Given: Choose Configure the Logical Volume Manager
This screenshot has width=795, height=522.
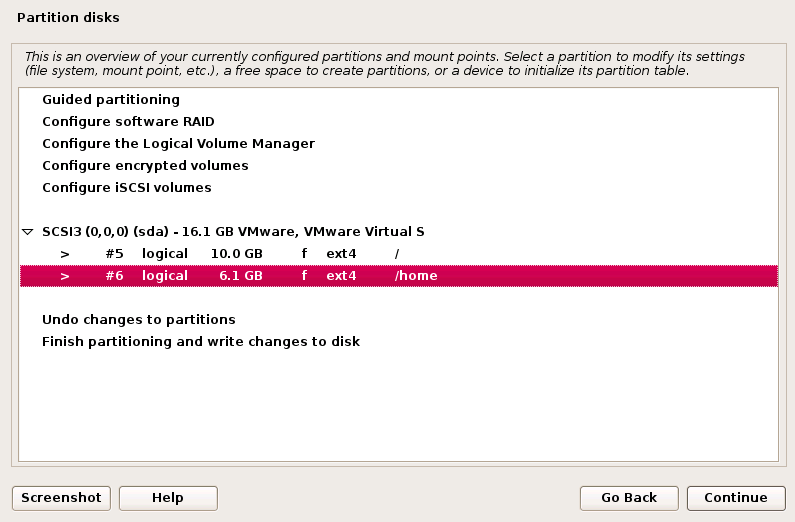Looking at the screenshot, I should [x=178, y=144].
